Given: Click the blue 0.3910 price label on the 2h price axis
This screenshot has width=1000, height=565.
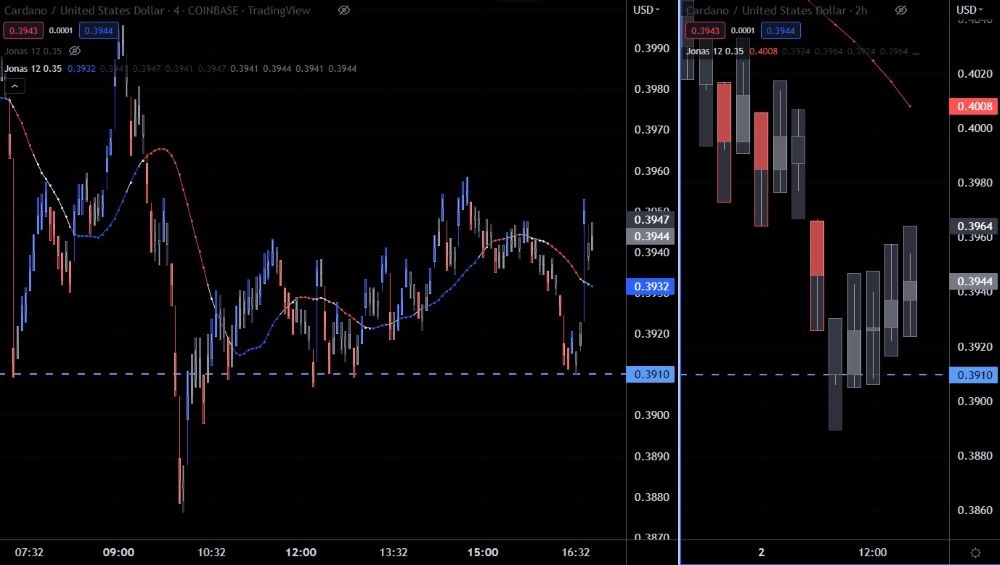Looking at the screenshot, I should click(974, 375).
